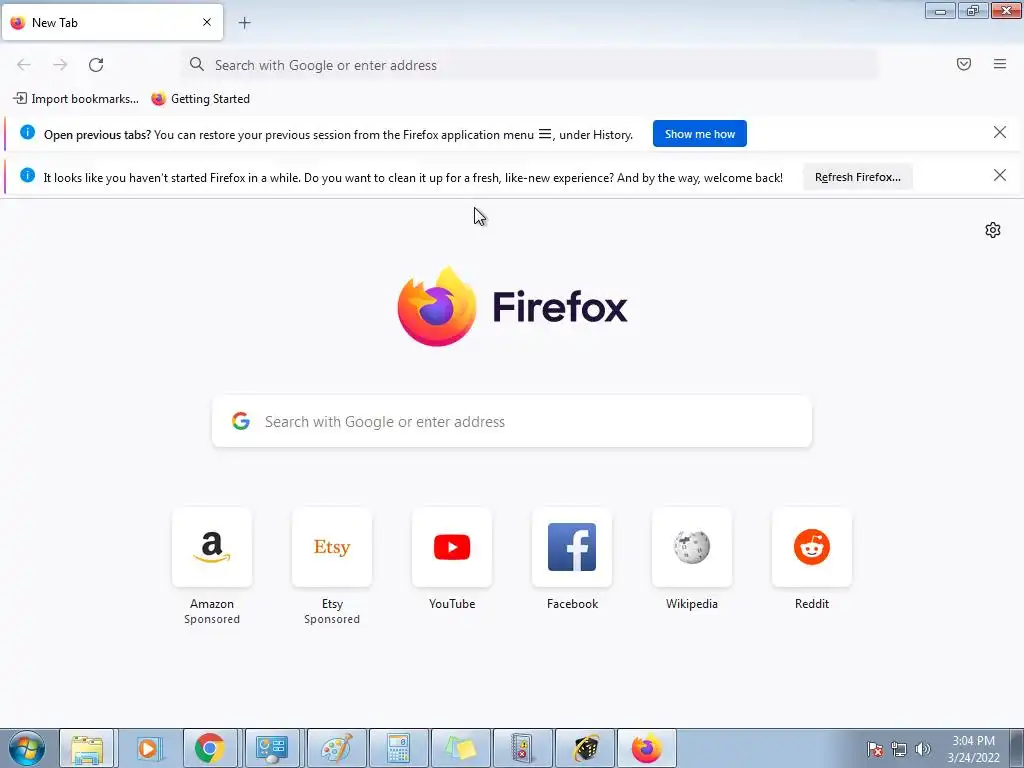Open the Save to Pocket icon
Image resolution: width=1024 pixels, height=768 pixels.
[x=964, y=64]
